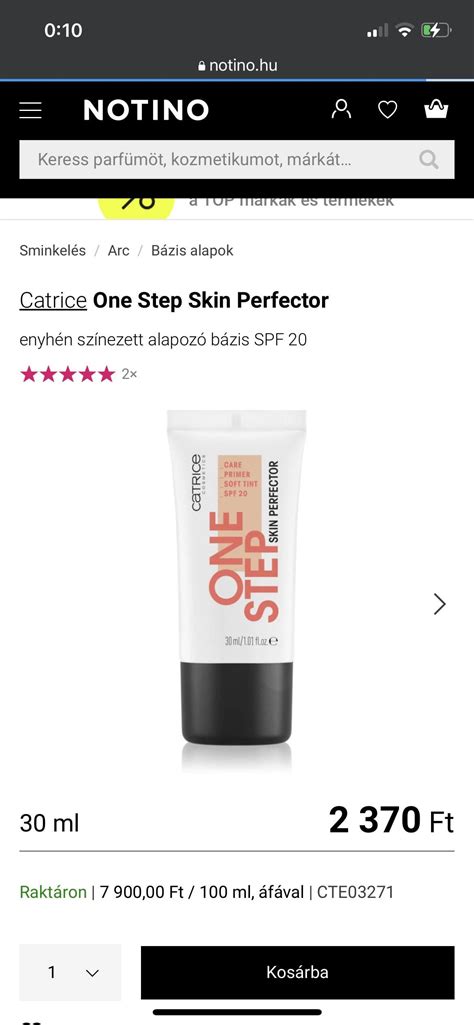Image resolution: width=474 pixels, height=1025 pixels.
Task: Open the shopping basket icon
Action: point(436,109)
